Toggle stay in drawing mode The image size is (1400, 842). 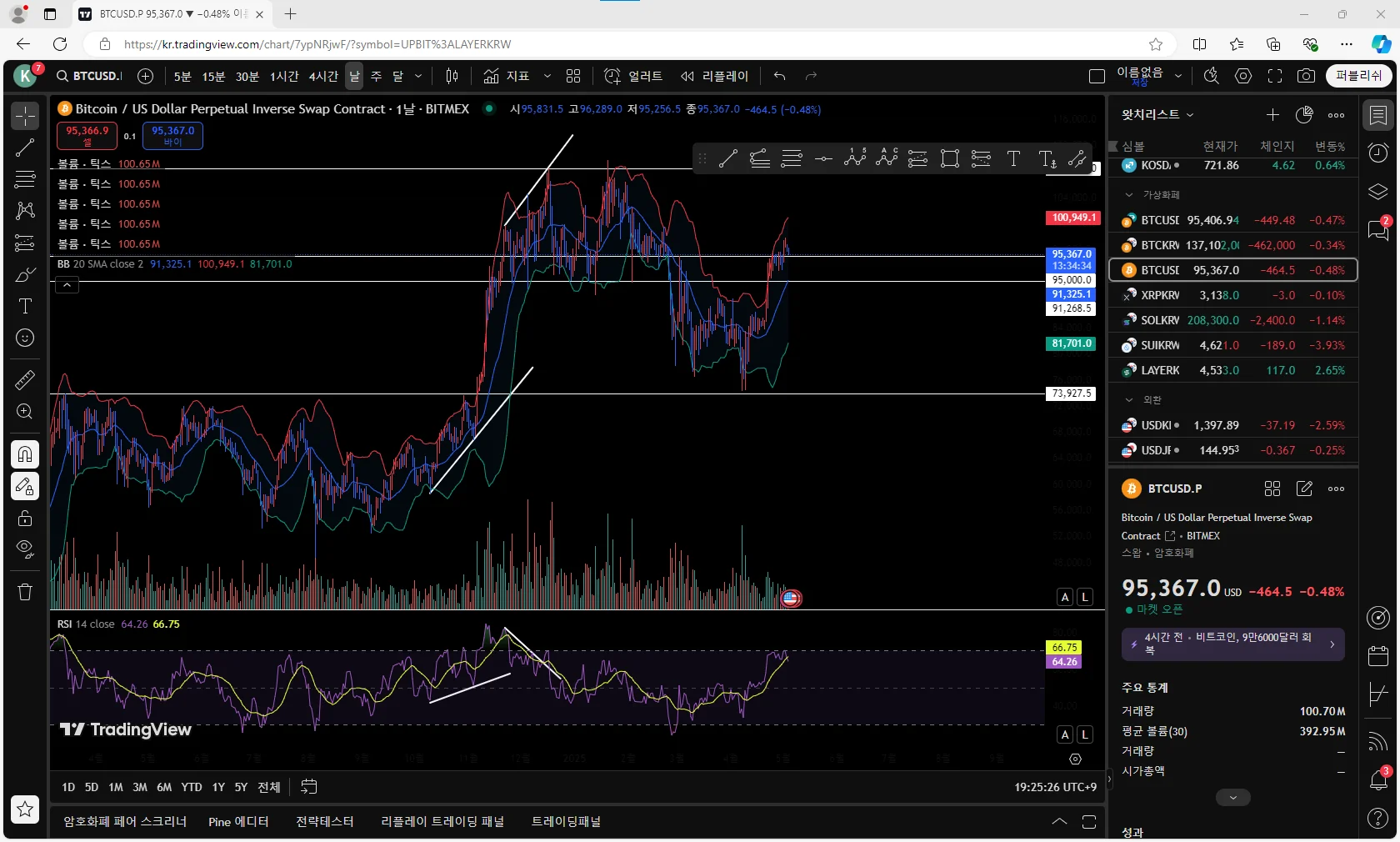[x=25, y=486]
